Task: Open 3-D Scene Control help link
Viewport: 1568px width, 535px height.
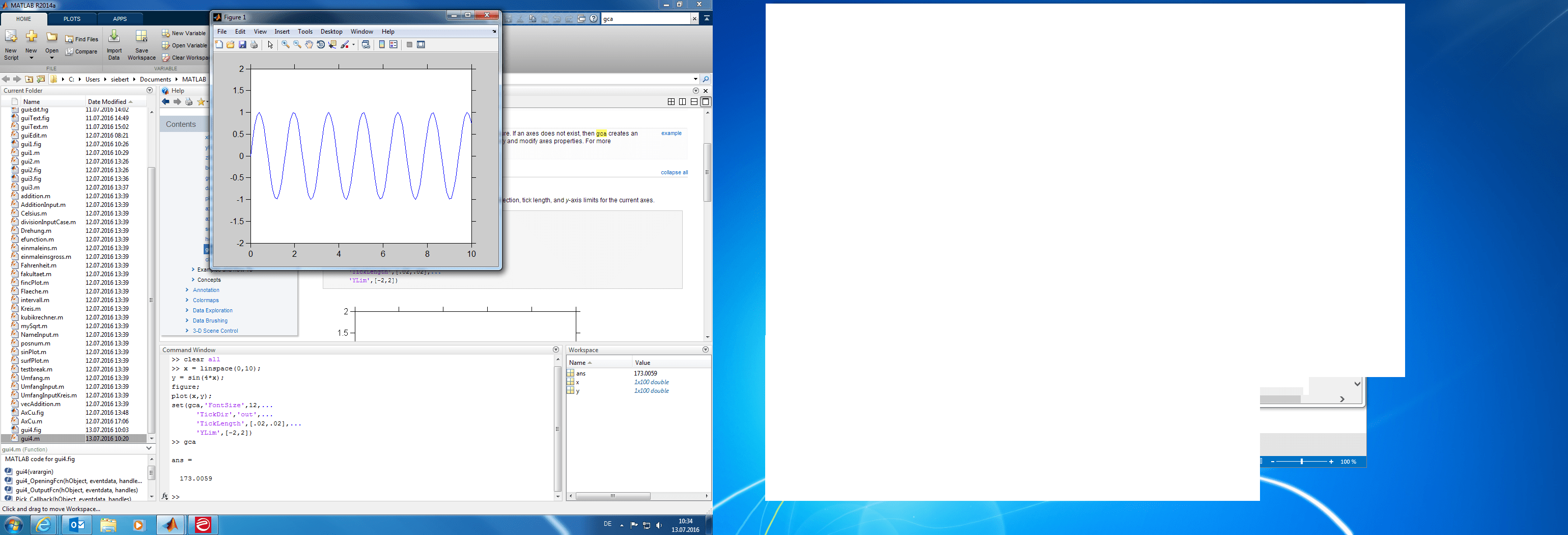Action: [215, 331]
